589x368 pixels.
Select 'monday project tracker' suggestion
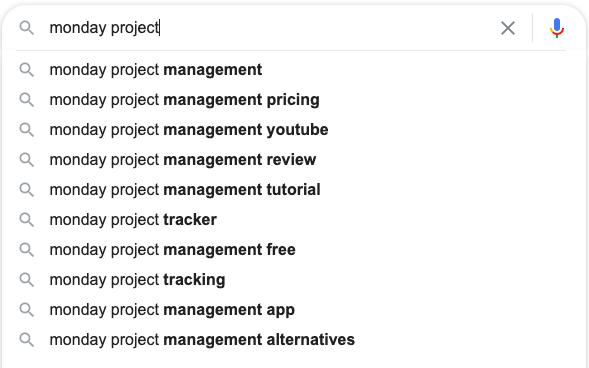pos(294,220)
